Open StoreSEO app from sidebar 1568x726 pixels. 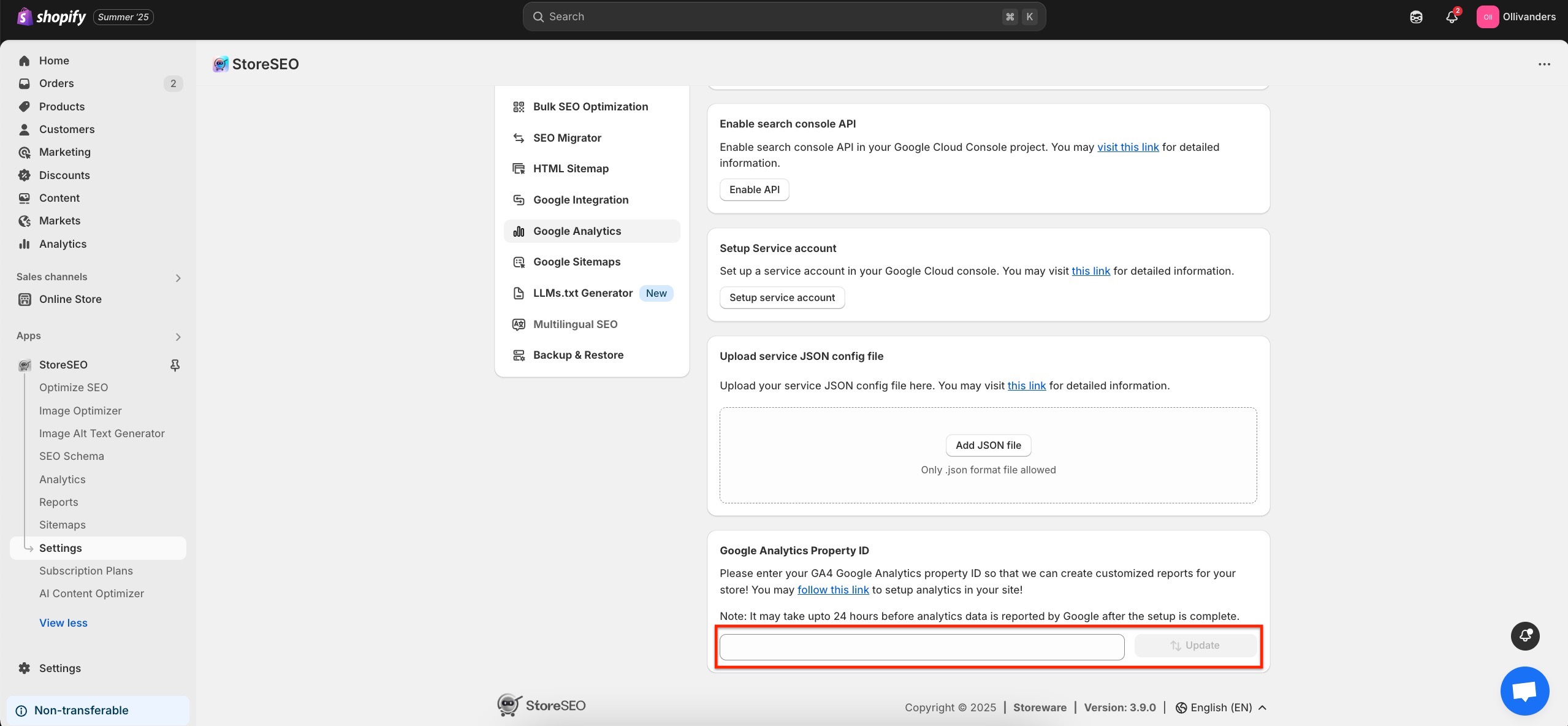tap(63, 365)
